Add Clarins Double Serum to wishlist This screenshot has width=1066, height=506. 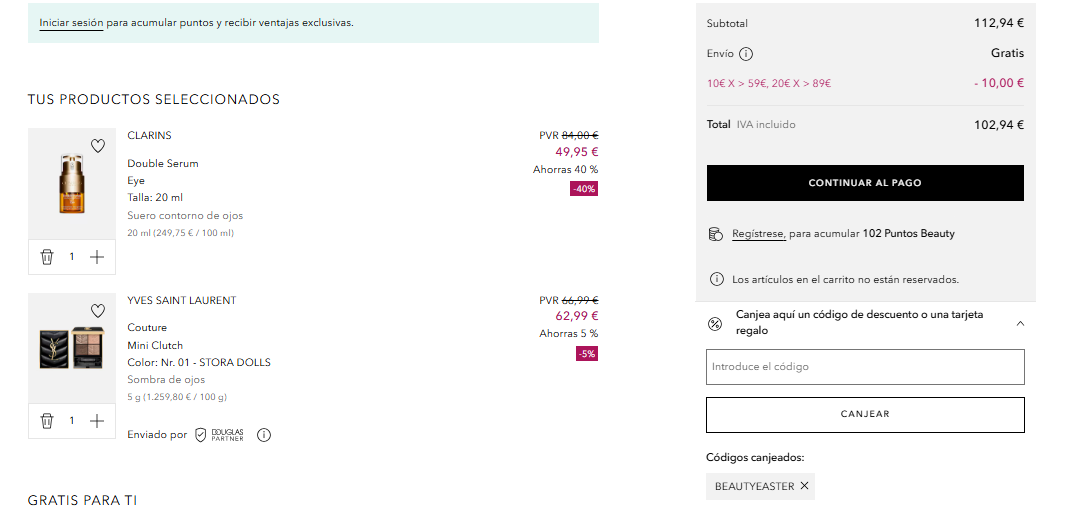click(97, 146)
